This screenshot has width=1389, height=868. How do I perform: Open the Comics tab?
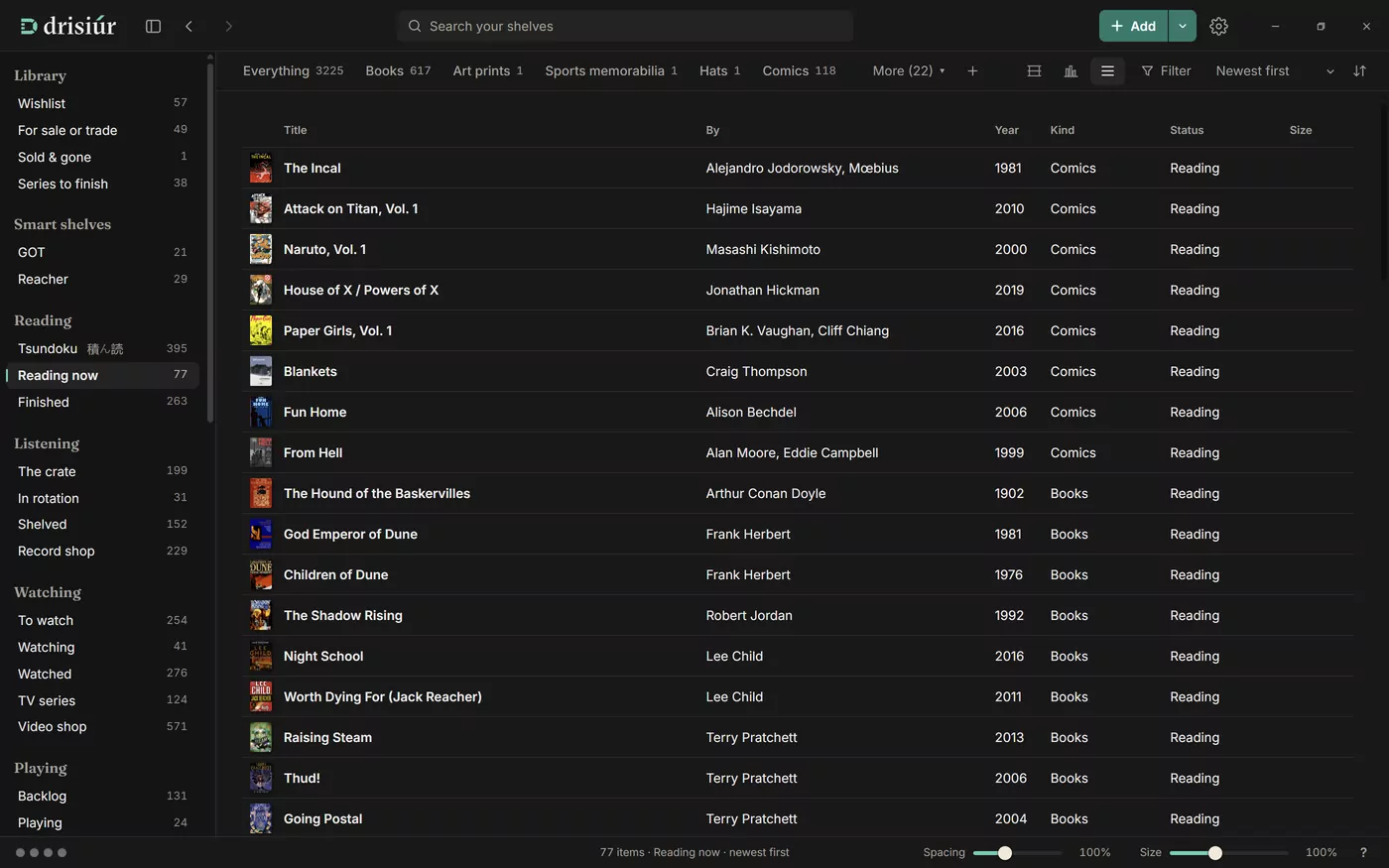pyautogui.click(x=799, y=70)
